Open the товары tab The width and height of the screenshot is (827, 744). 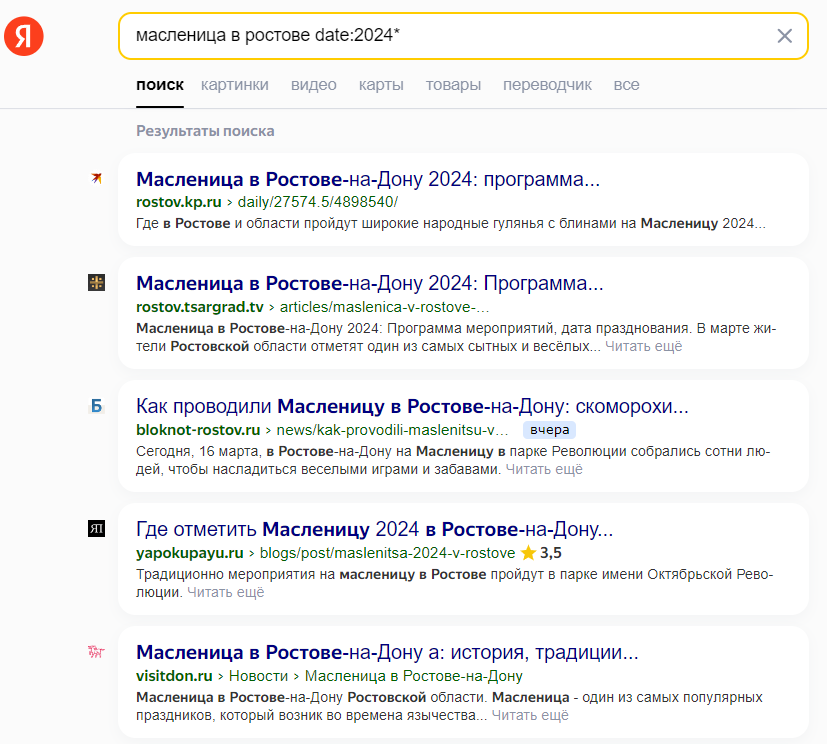tap(454, 85)
